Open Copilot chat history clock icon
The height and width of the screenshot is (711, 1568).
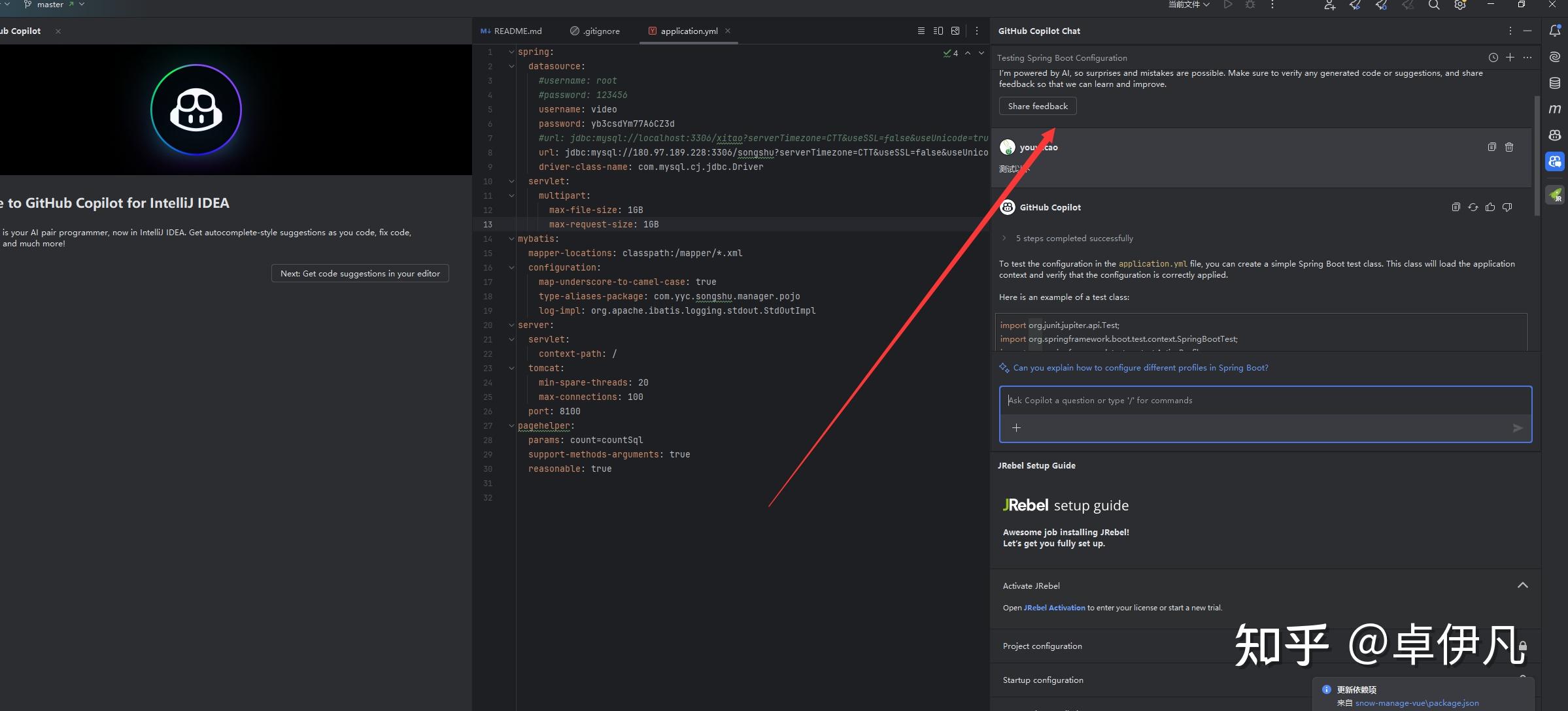click(1493, 58)
